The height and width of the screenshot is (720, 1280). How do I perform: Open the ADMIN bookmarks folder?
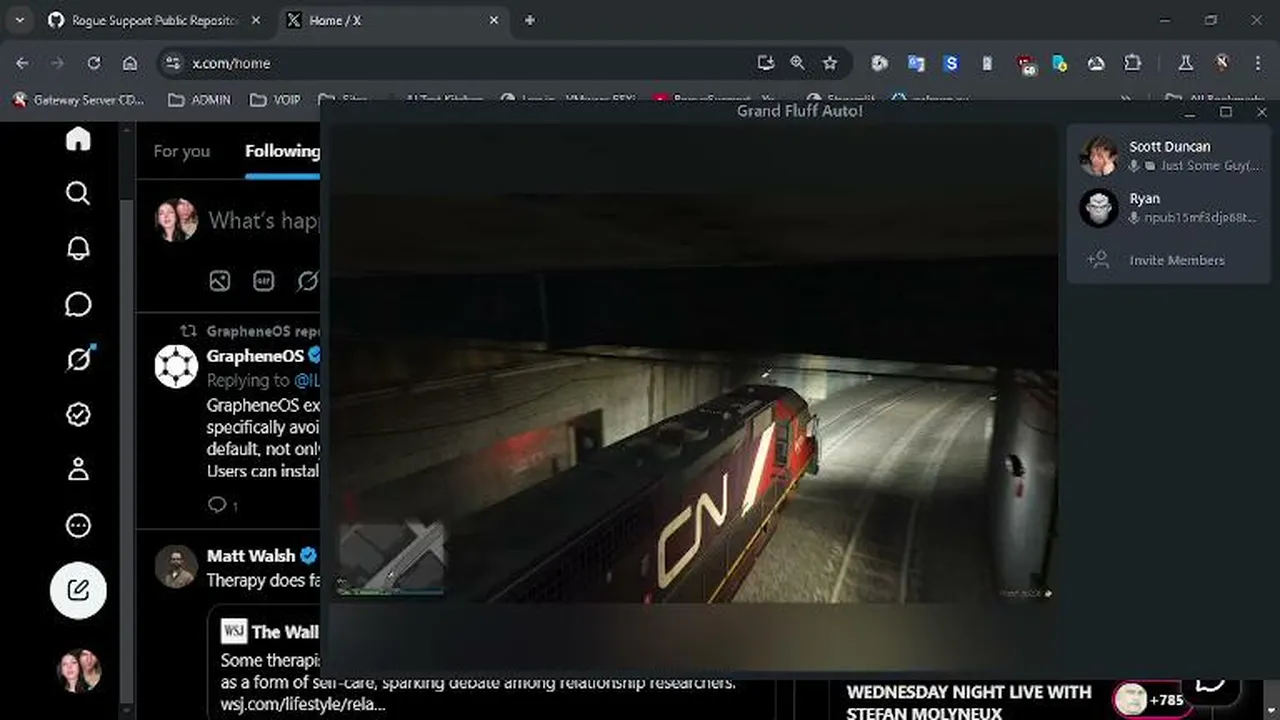[199, 100]
